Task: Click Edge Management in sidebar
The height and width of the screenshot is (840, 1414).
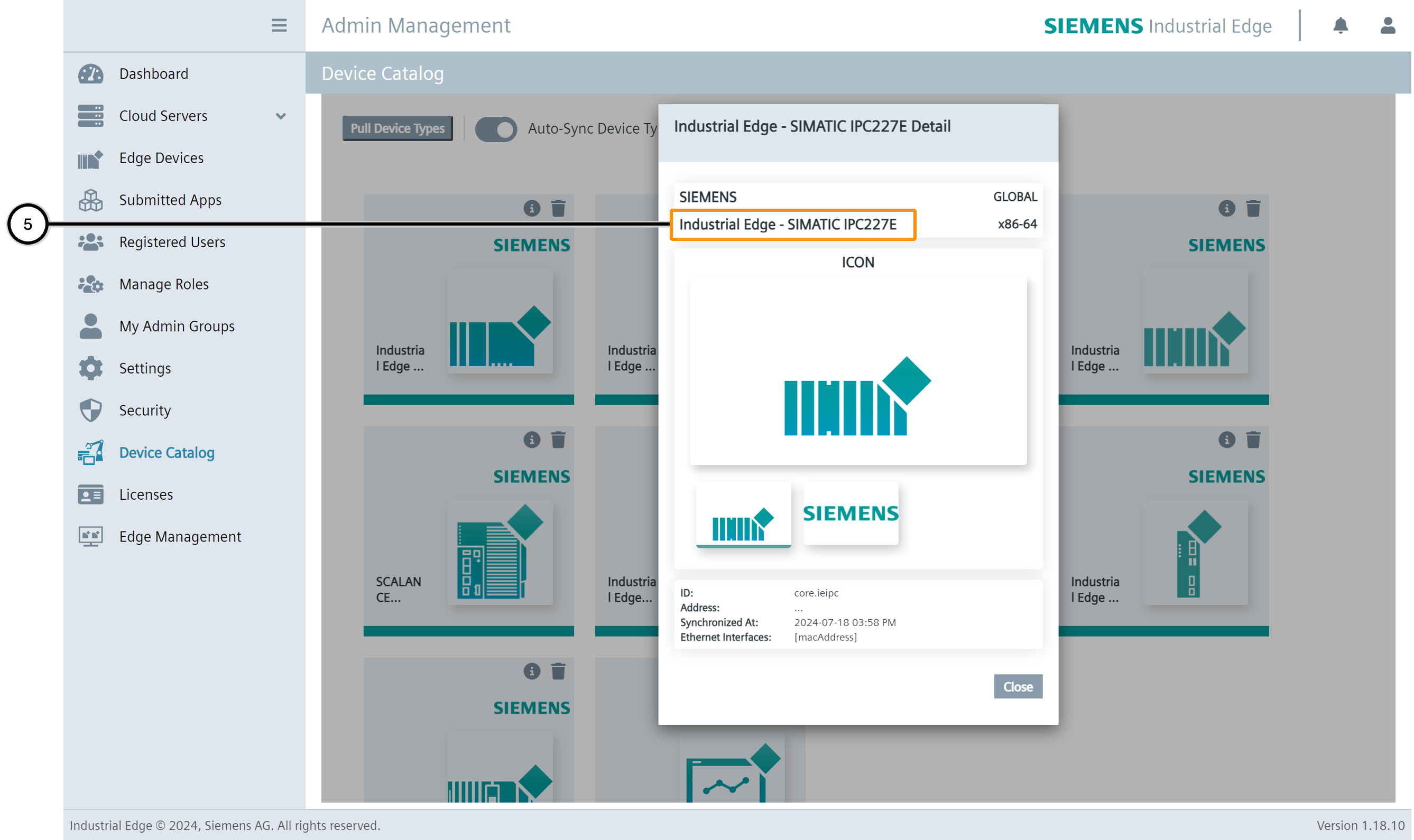Action: pyautogui.click(x=180, y=537)
